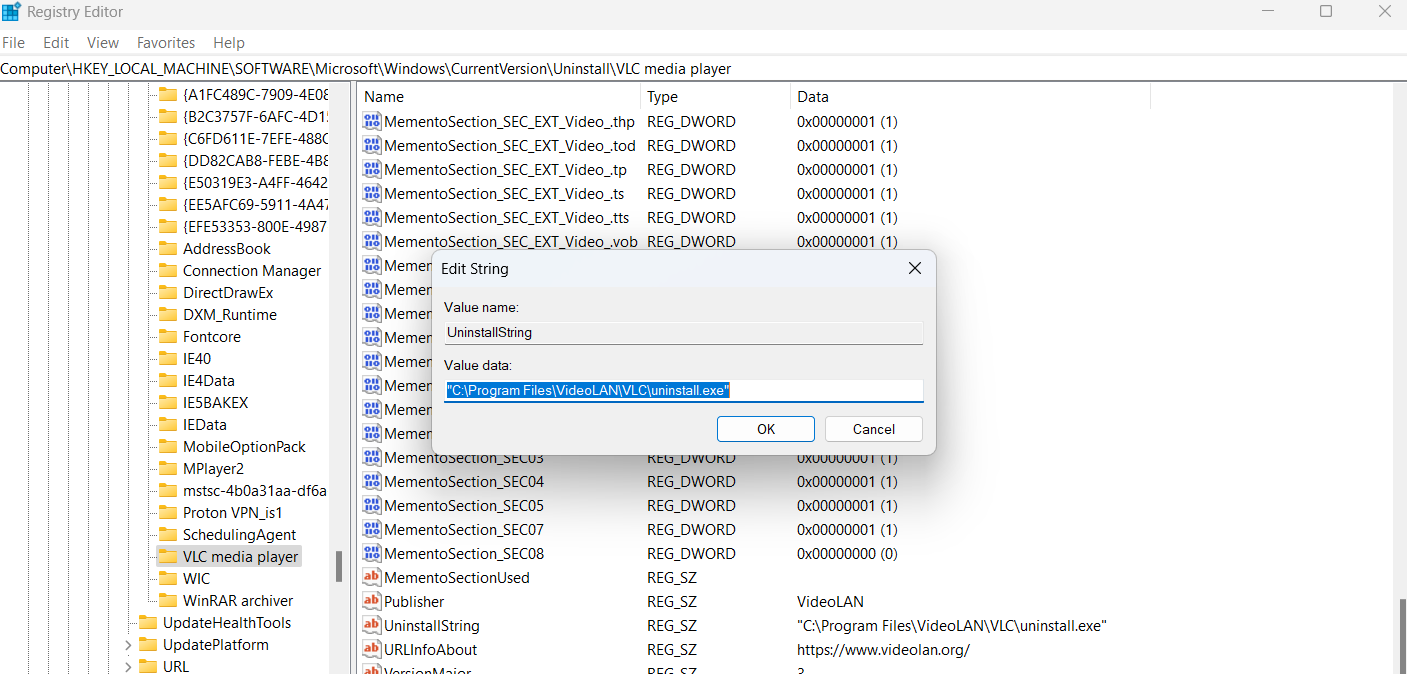Click the UninstallString string value icon
Image resolution: width=1407 pixels, height=674 pixels.
pyautogui.click(x=372, y=626)
